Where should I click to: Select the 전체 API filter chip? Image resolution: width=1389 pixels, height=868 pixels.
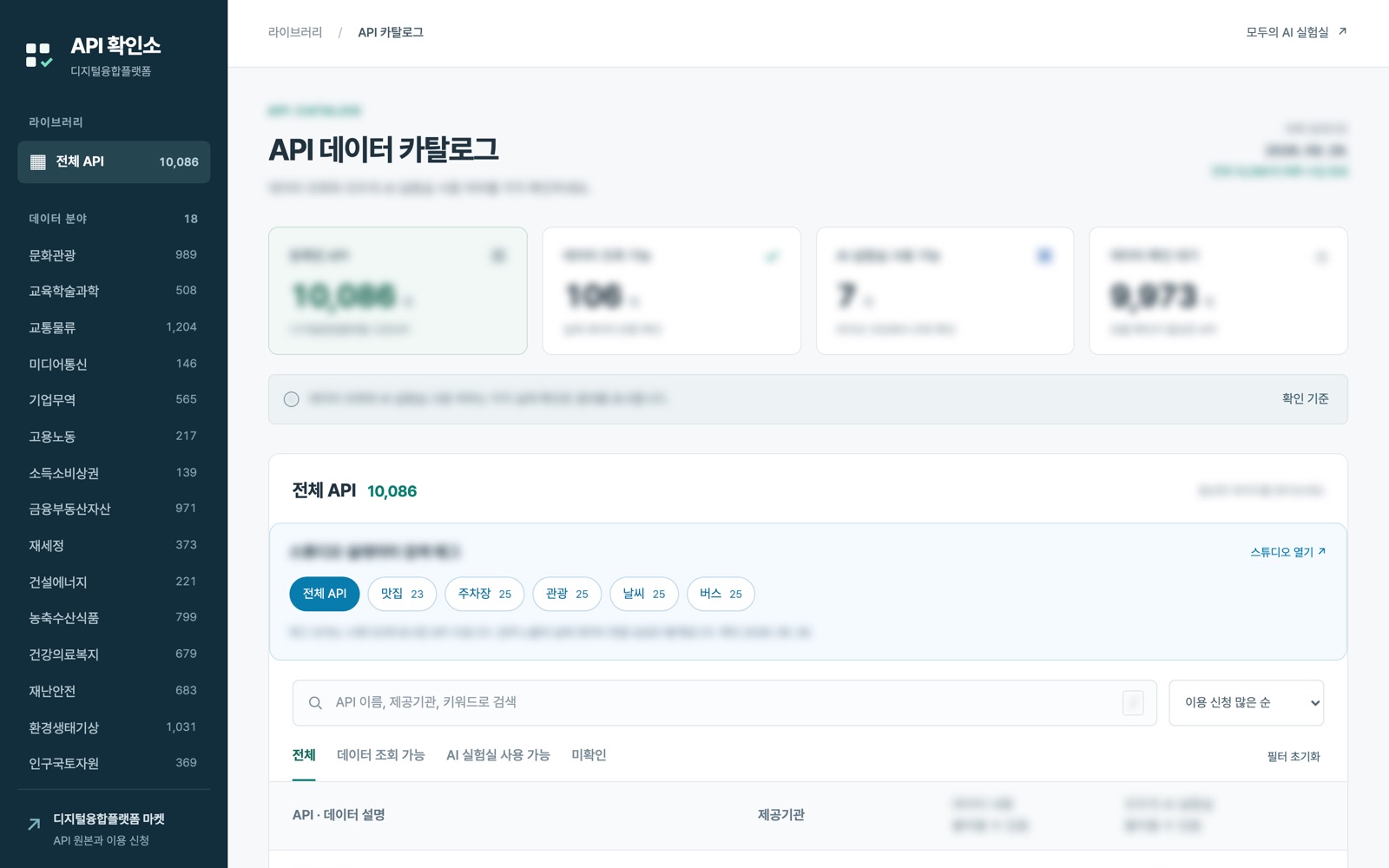click(x=325, y=594)
